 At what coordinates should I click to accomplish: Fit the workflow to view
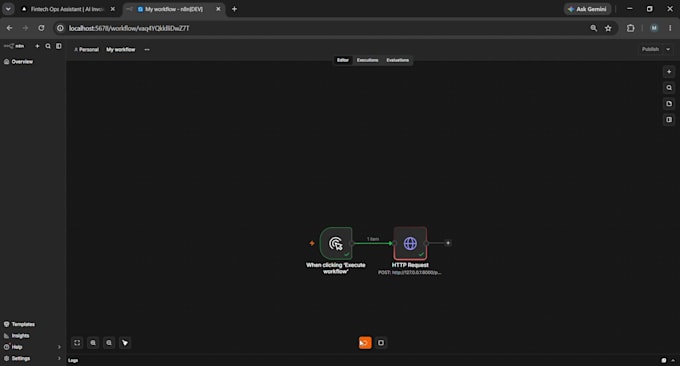point(77,343)
